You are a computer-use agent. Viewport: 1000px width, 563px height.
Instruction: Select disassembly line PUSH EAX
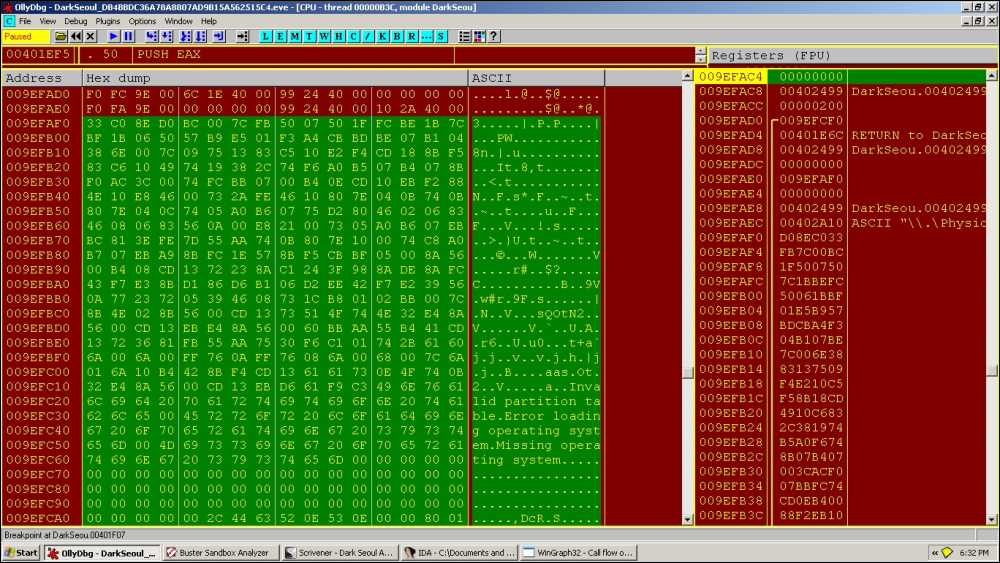tap(169, 54)
